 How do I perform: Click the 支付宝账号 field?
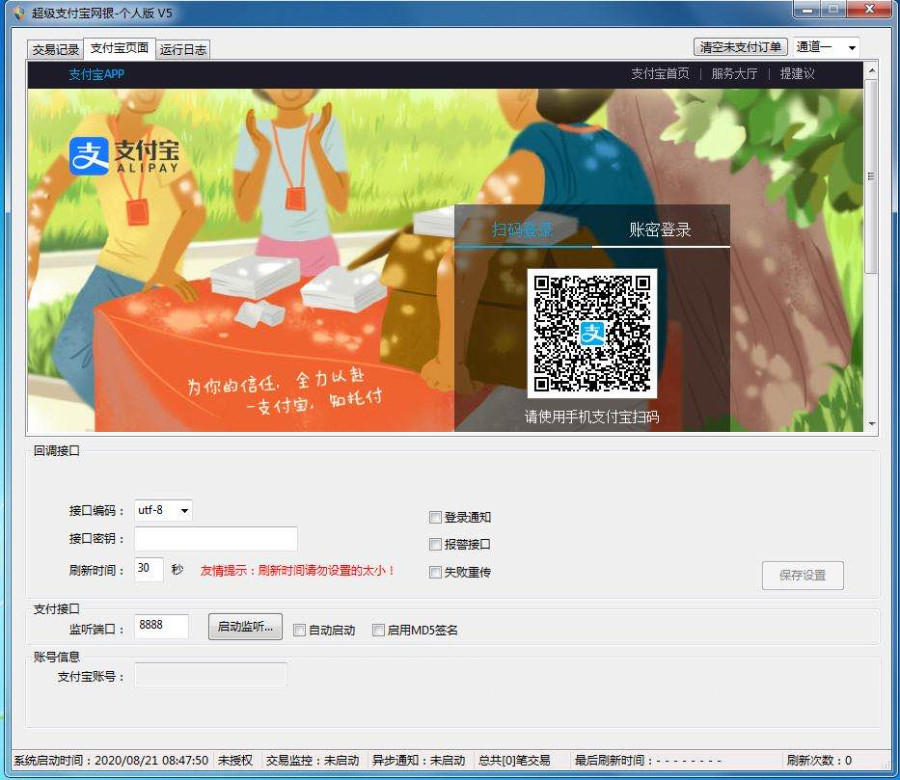(x=210, y=674)
